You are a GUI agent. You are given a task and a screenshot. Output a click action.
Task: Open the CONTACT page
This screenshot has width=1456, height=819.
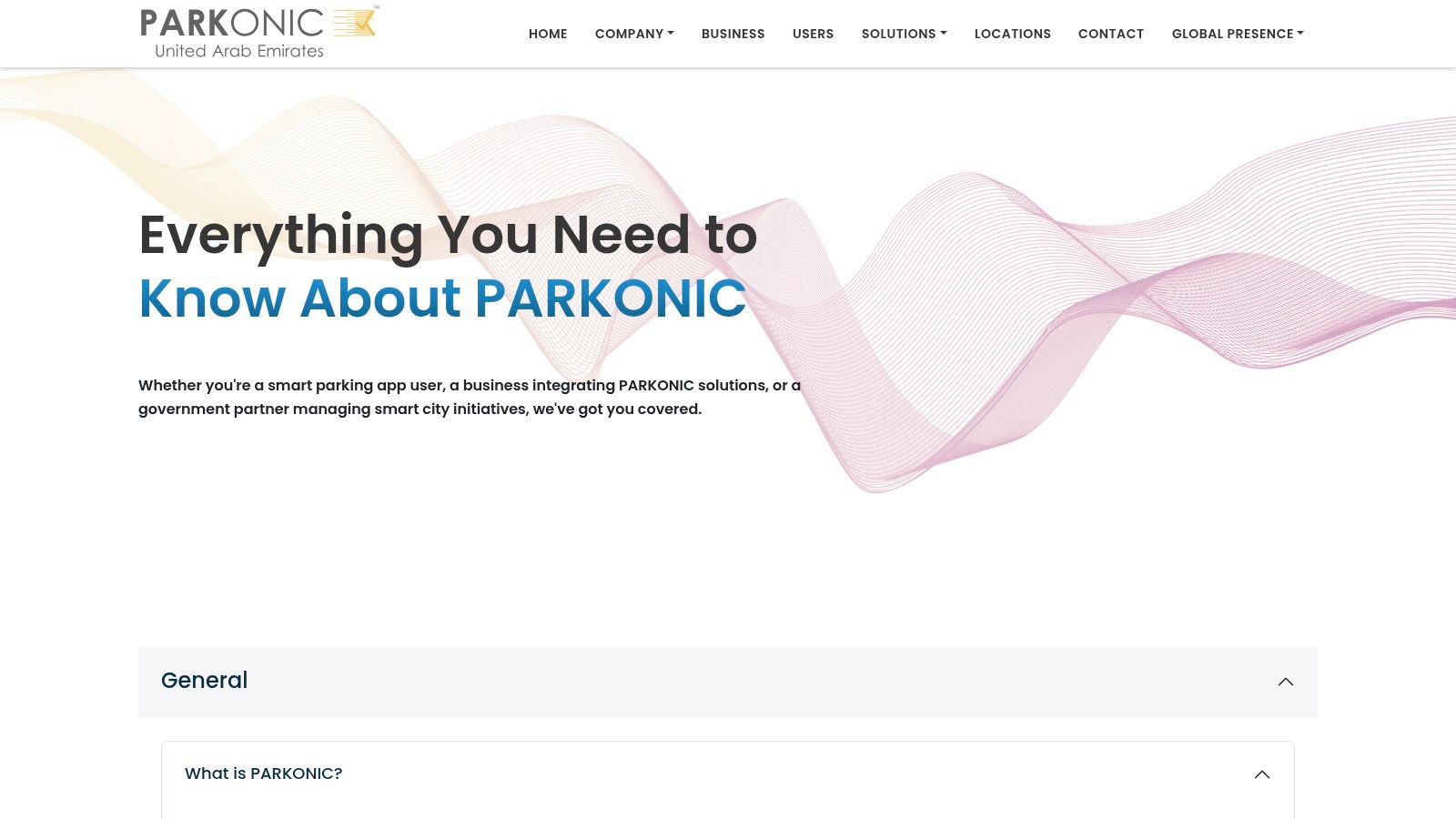point(1111,34)
